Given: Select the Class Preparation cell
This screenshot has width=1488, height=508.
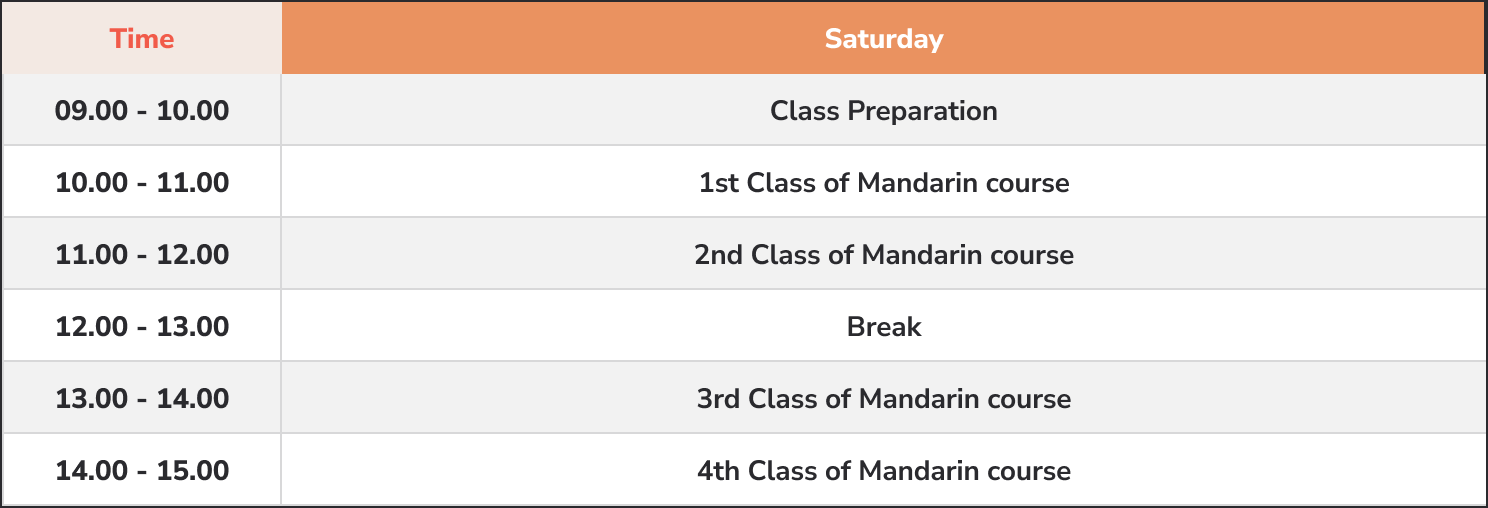Looking at the screenshot, I should [x=884, y=110].
